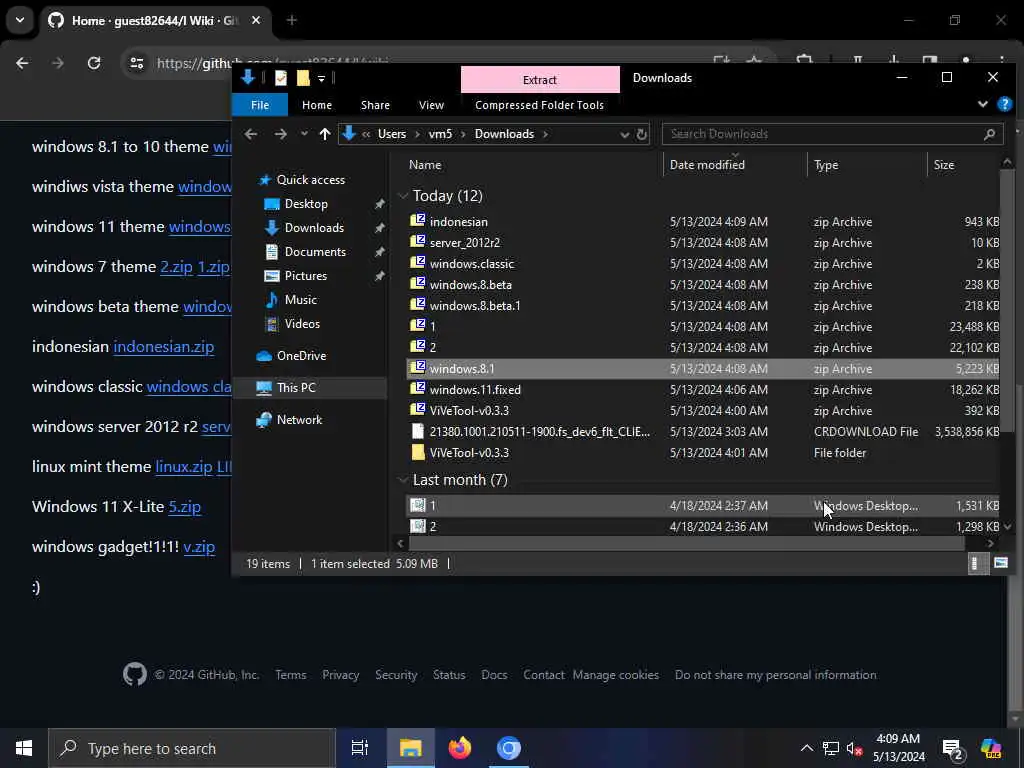
Task: Open Compressed Folder Tools tab
Action: pos(539,105)
